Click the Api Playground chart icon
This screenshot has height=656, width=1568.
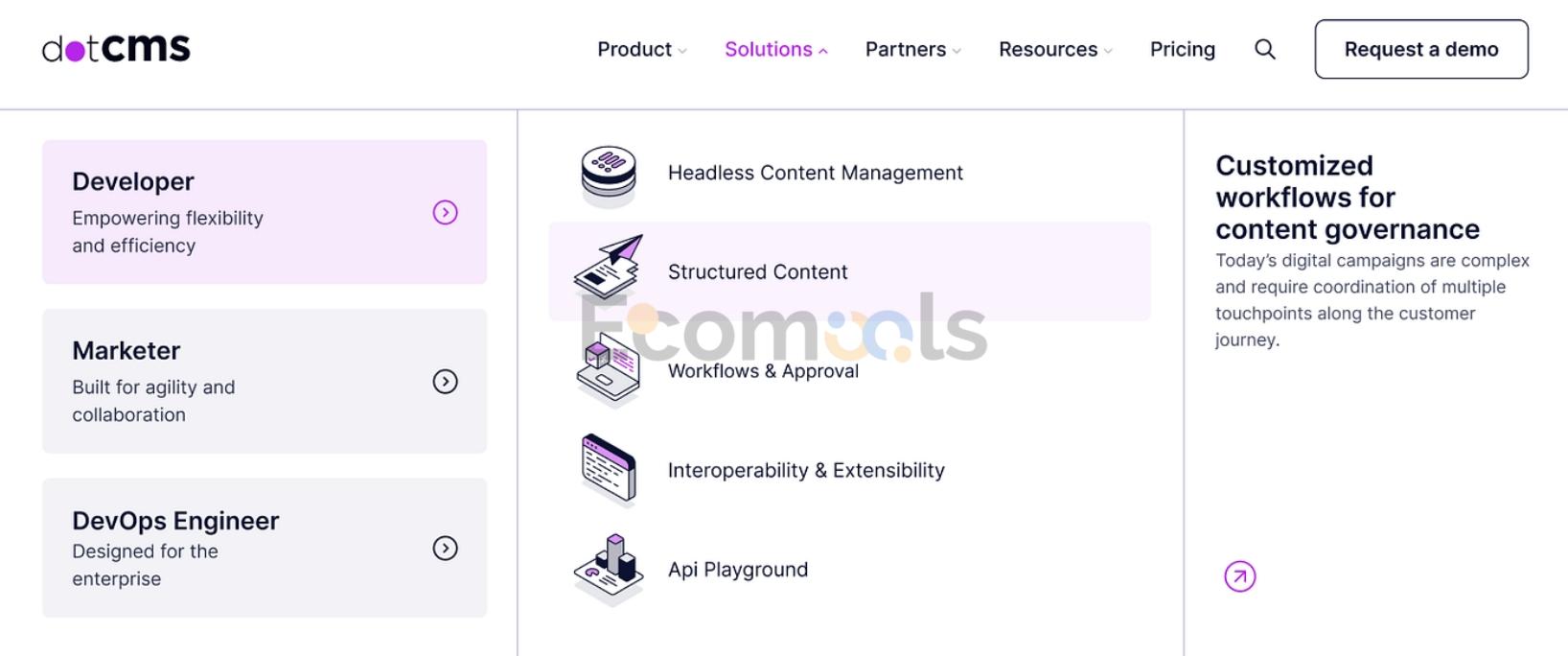(x=609, y=570)
